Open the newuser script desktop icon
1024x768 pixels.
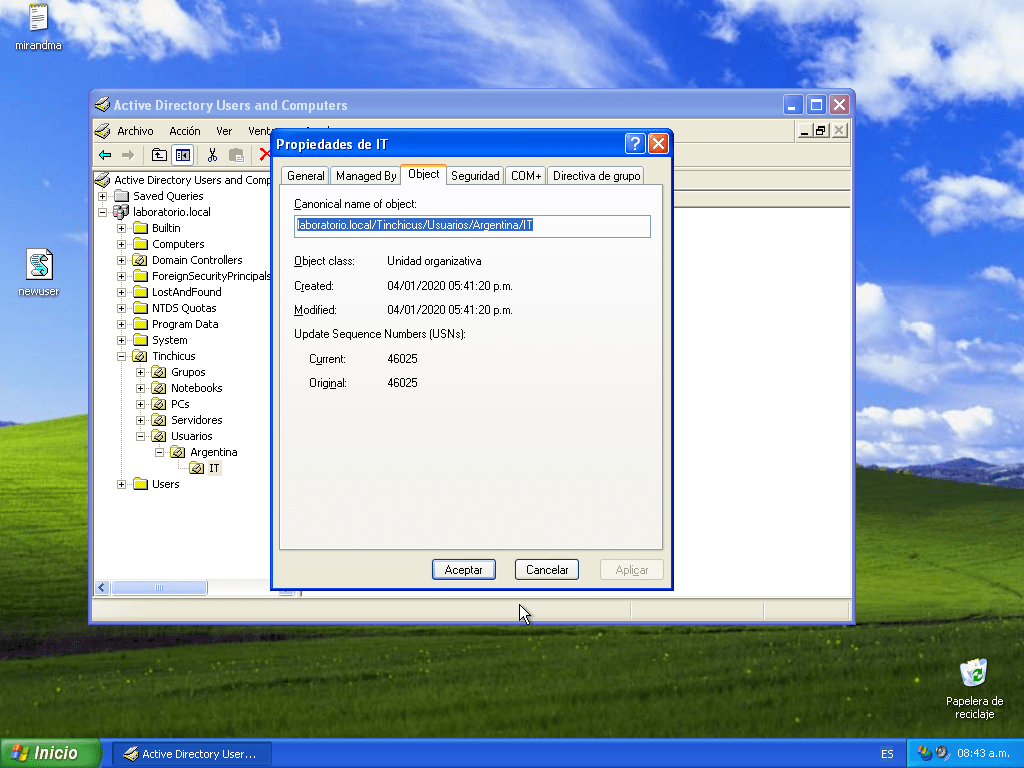(x=39, y=265)
